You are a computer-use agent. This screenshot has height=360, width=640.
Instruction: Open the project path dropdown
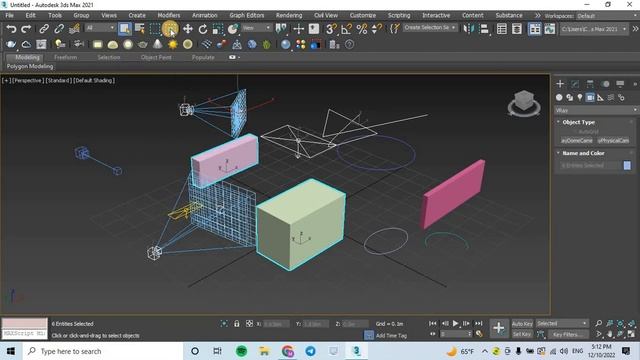[x=593, y=29]
